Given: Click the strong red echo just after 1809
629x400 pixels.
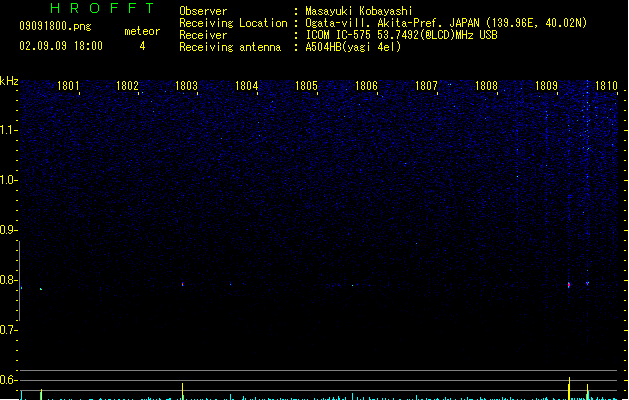Looking at the screenshot, I should tap(569, 285).
